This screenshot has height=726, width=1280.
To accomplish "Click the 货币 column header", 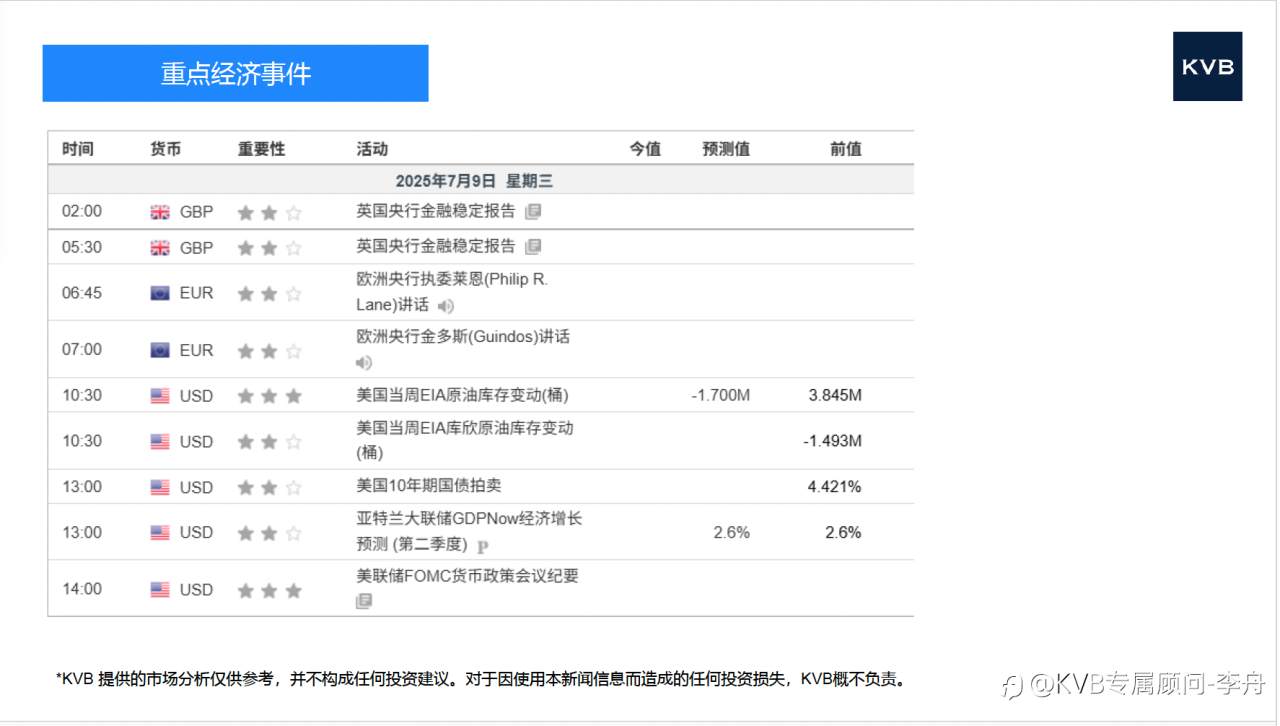I will (165, 149).
